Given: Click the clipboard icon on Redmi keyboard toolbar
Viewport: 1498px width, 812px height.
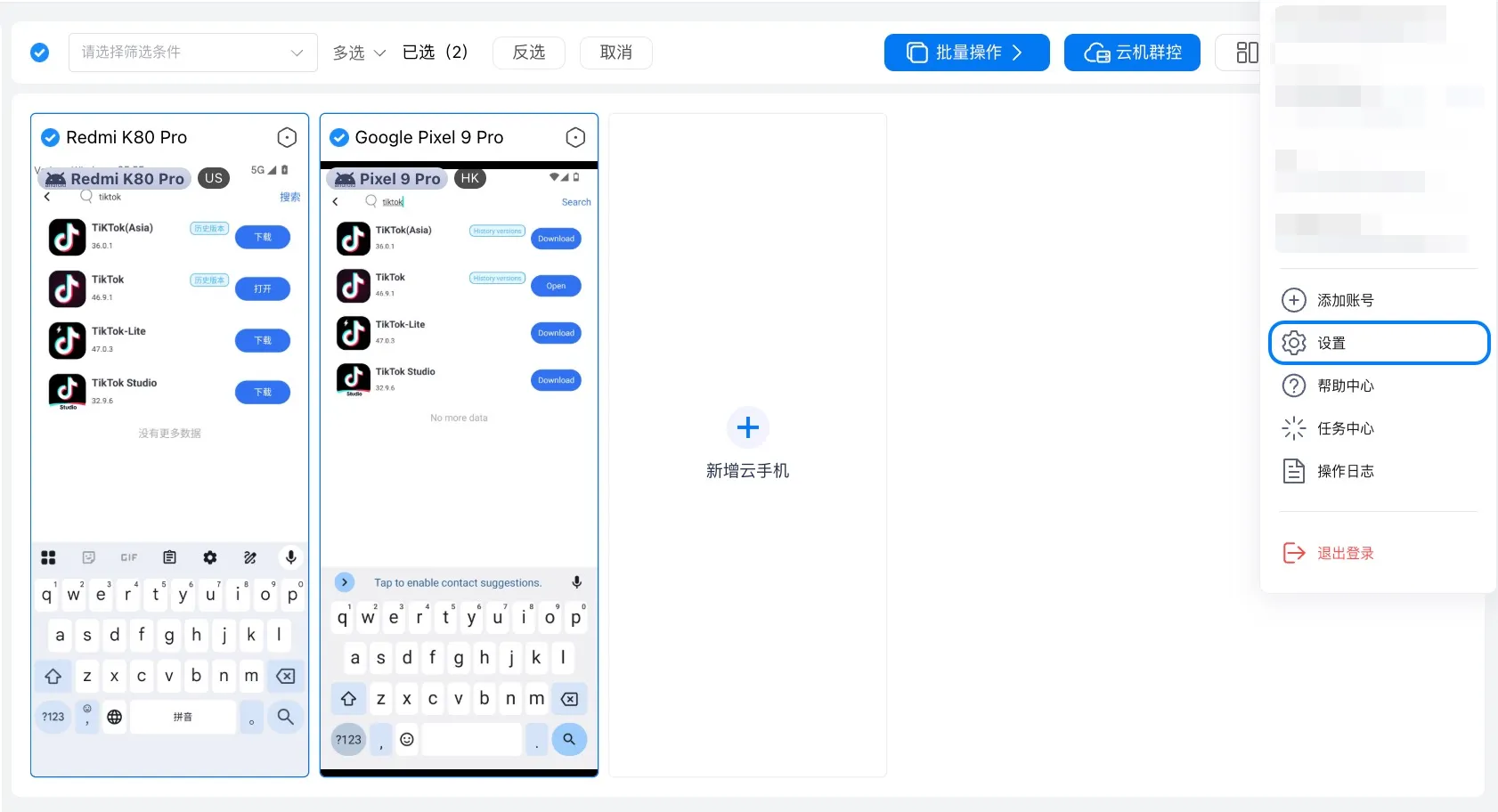Looking at the screenshot, I should pos(169,557).
